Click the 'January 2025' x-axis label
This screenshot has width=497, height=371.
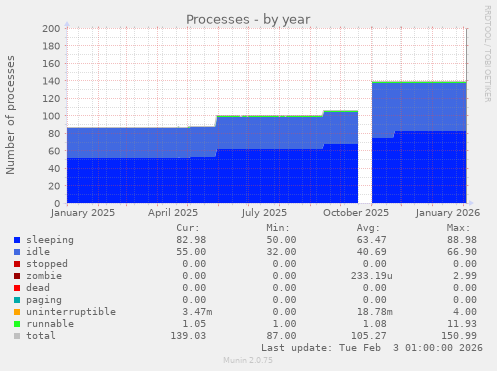coord(83,213)
